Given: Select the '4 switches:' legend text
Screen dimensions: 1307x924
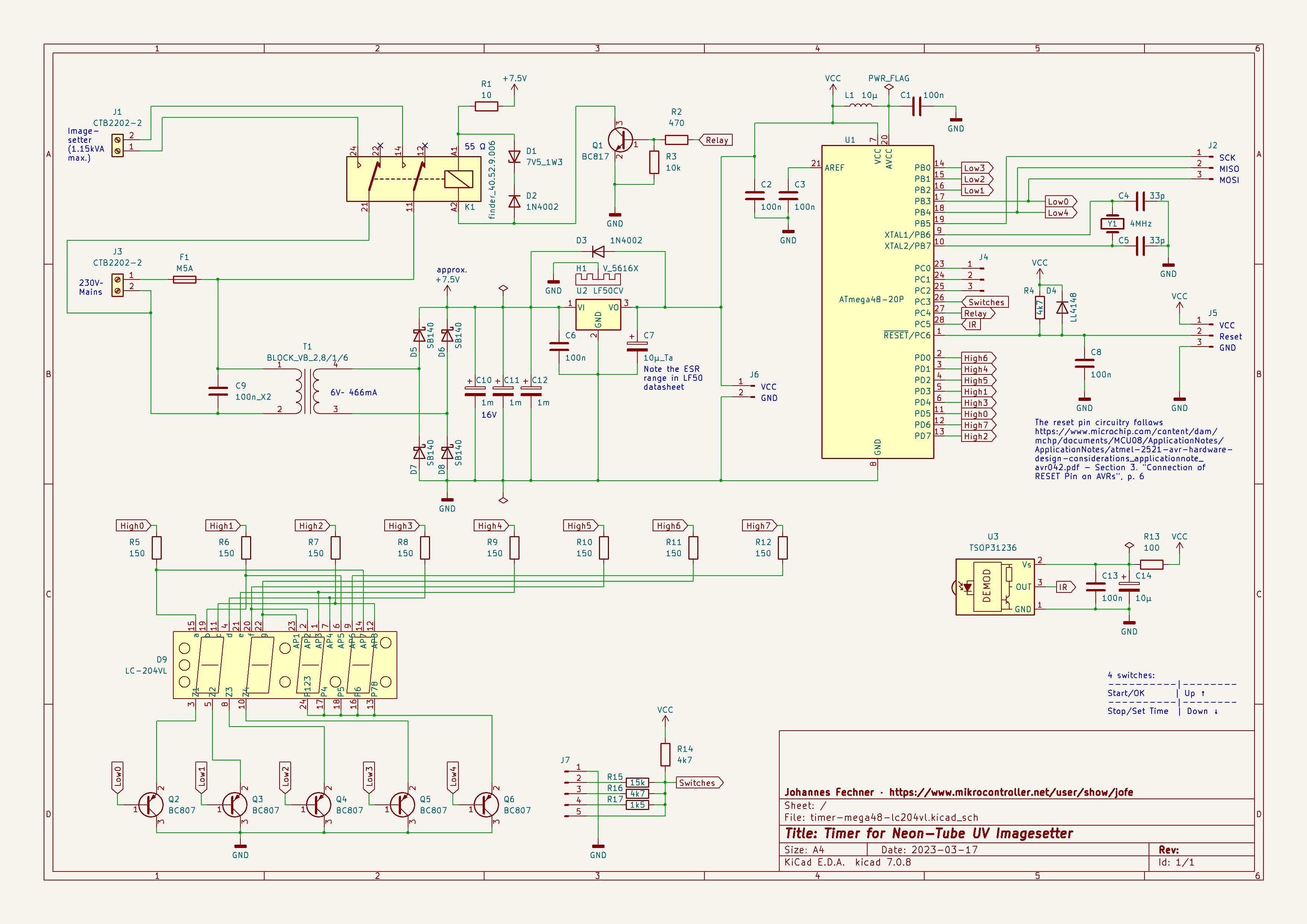Looking at the screenshot, I should coord(1131,675).
